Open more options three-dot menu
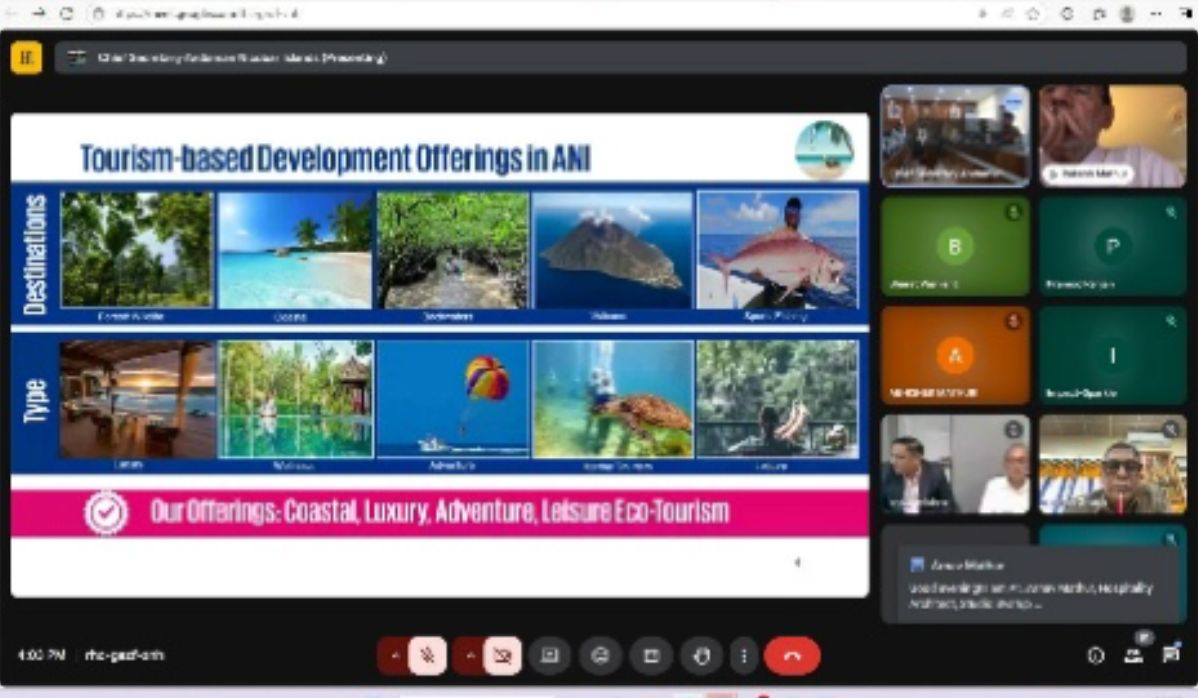The height and width of the screenshot is (698, 1198). 743,656
